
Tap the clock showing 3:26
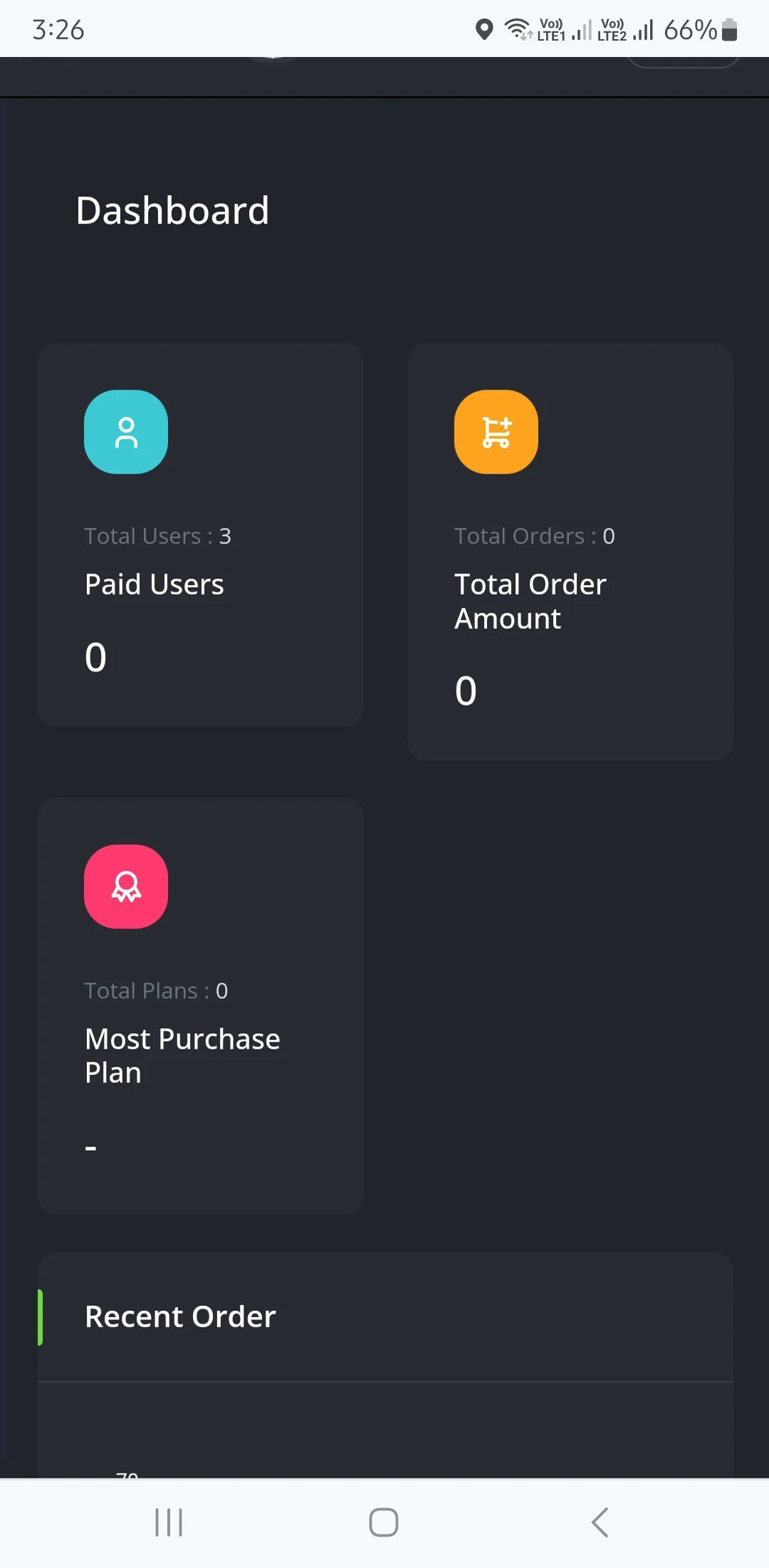click(59, 29)
